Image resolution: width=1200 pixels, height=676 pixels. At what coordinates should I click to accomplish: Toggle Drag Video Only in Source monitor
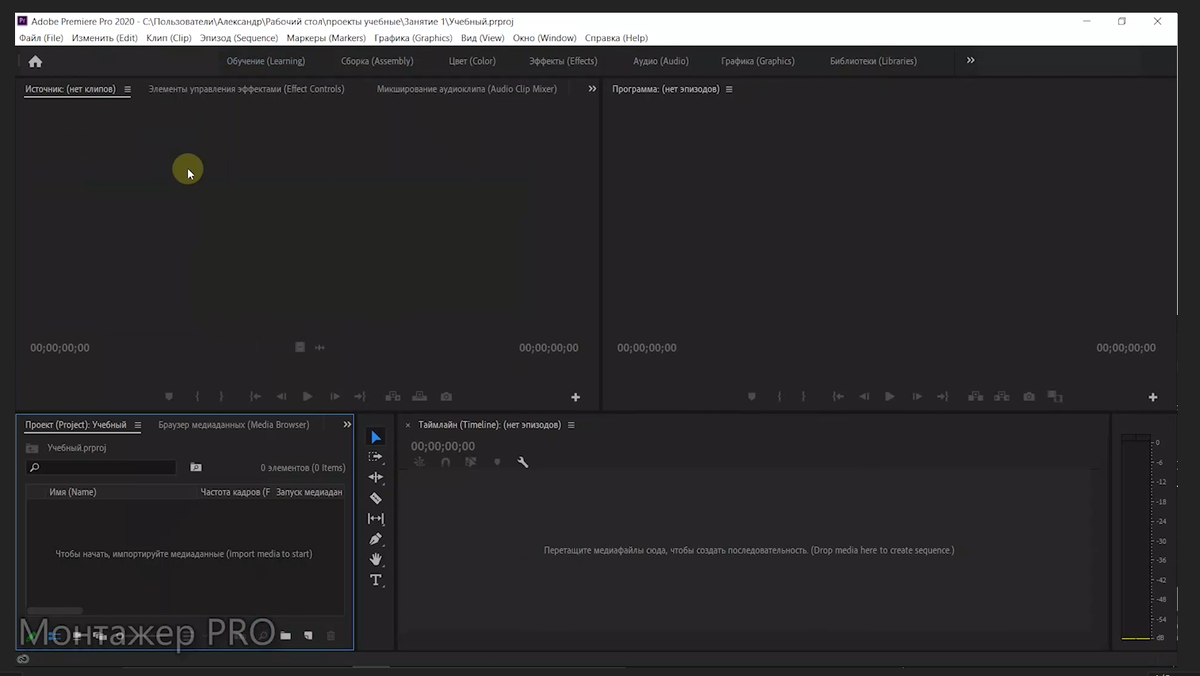pos(299,347)
